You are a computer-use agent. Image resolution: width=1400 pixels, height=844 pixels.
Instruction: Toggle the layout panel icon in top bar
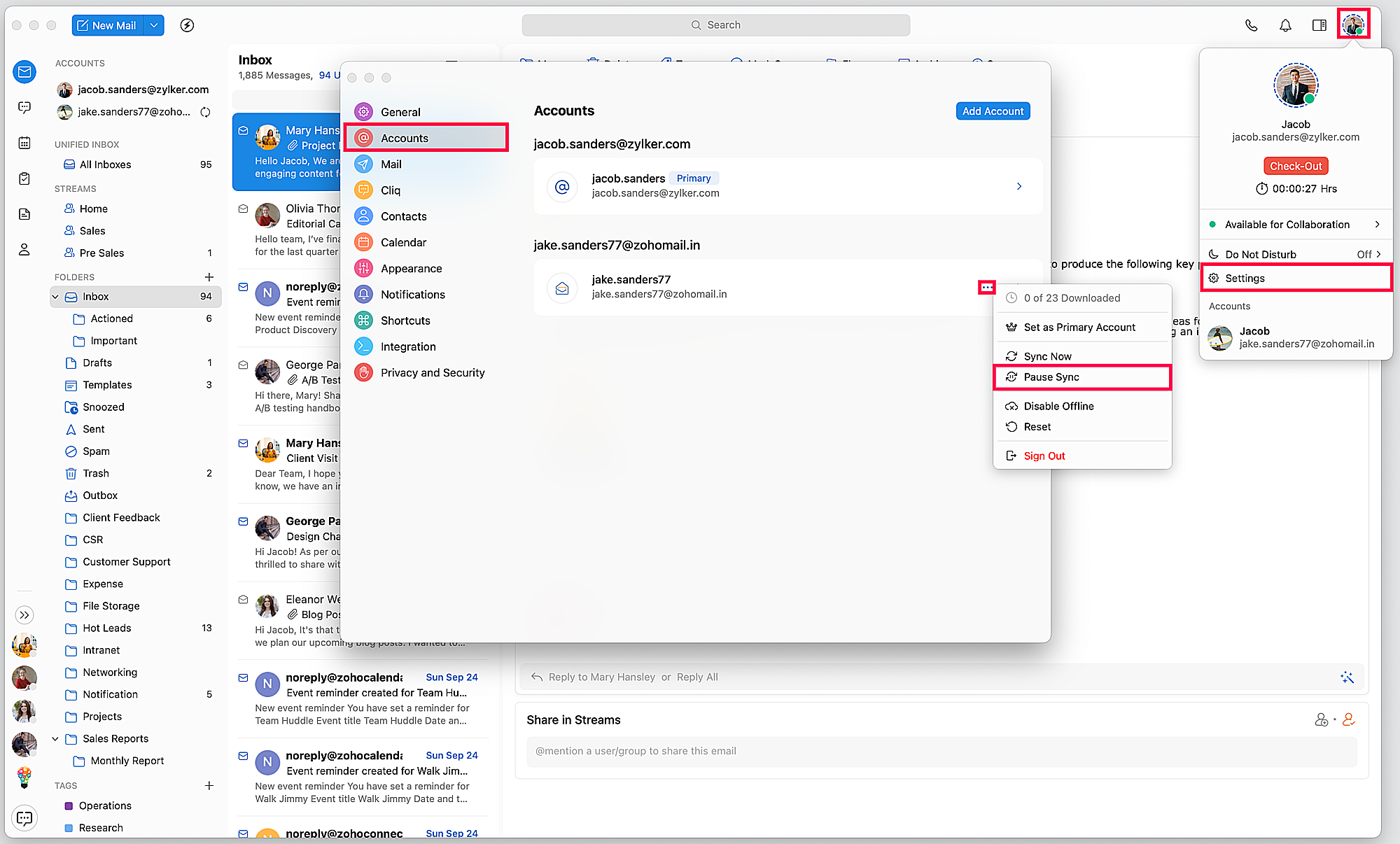[1319, 25]
